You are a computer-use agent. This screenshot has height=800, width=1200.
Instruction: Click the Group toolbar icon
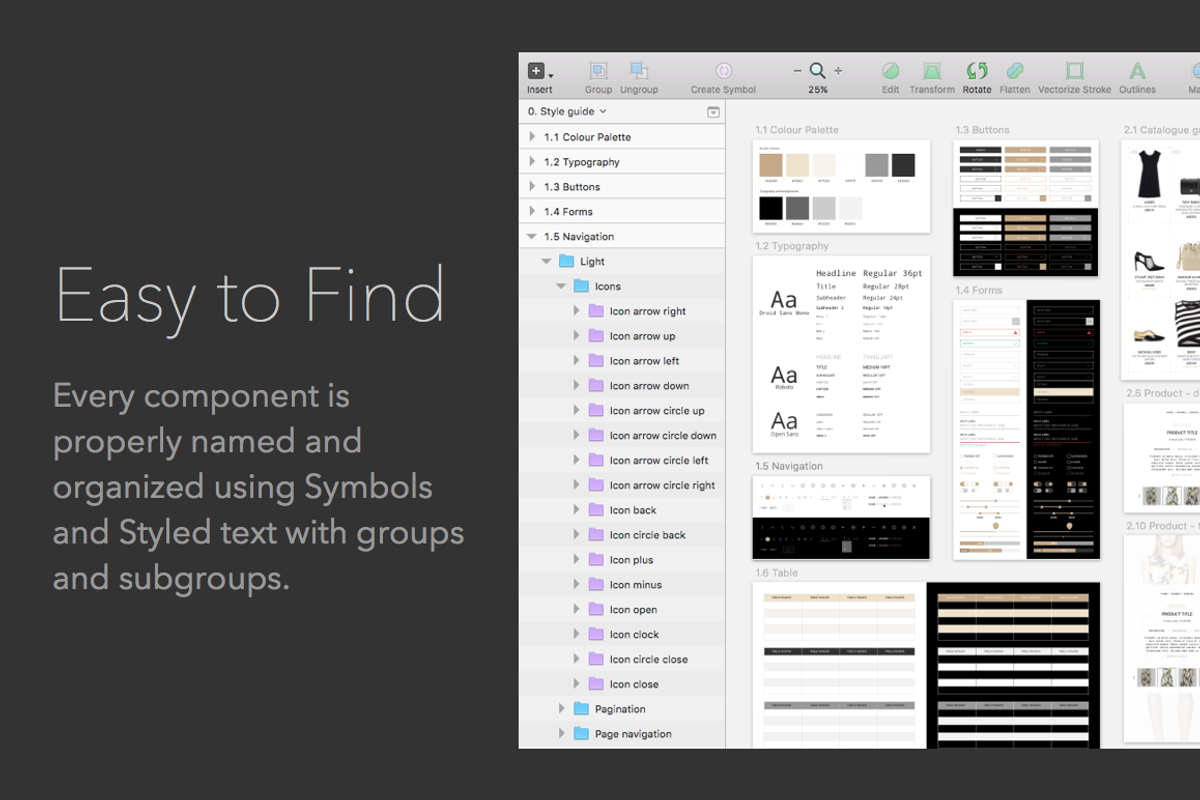tap(598, 71)
